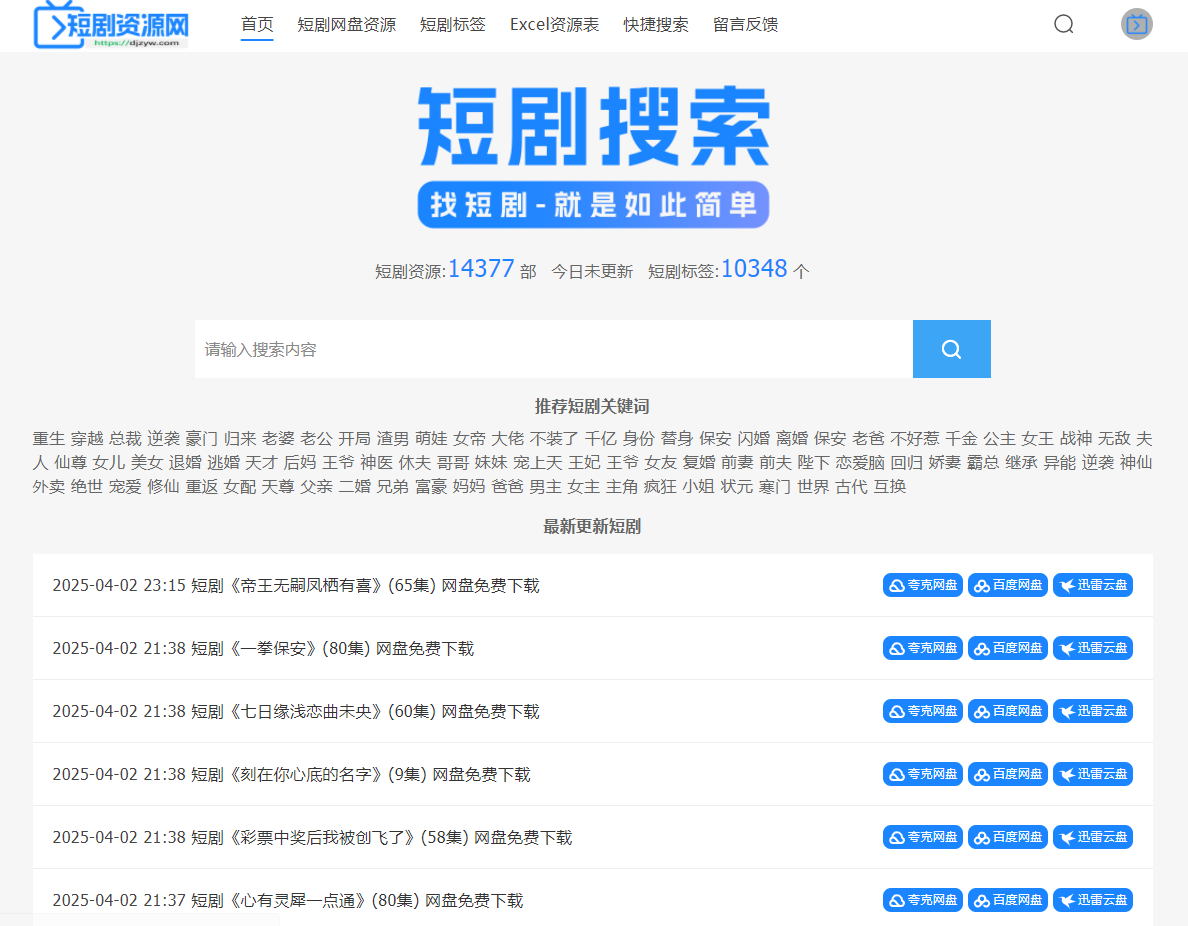The height and width of the screenshot is (926, 1188).
Task: Open 迅雷云盘 for 《心有灵犀一点通》
Action: pos(1092,900)
